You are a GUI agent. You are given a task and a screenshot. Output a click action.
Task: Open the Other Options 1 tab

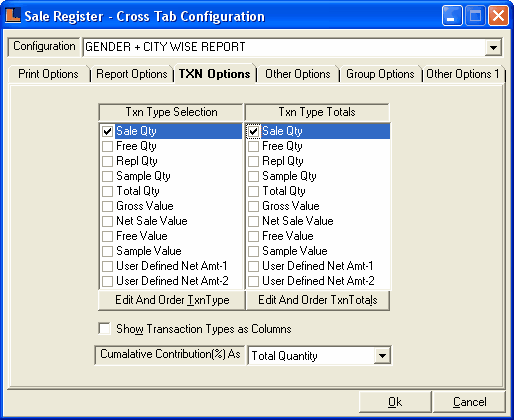coord(463,74)
